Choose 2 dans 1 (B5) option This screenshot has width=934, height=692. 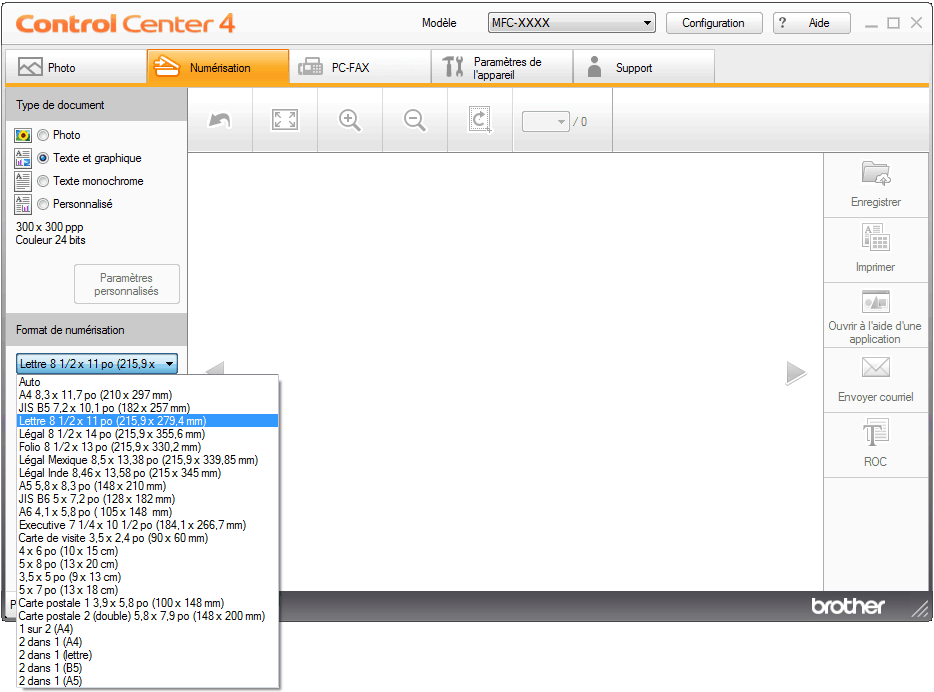[148, 668]
